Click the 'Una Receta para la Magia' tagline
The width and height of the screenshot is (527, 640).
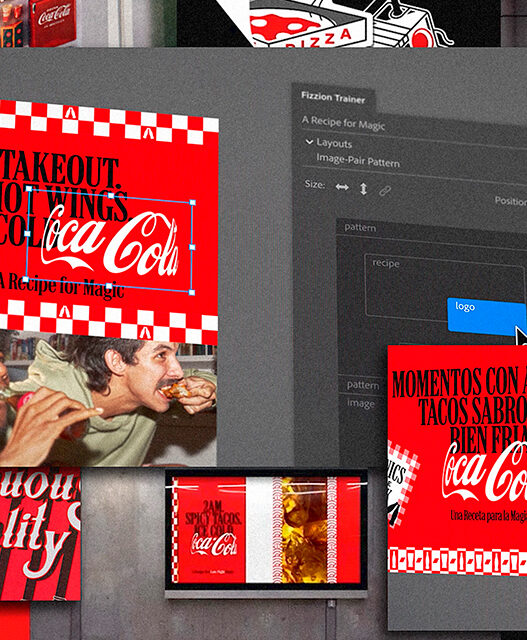click(488, 516)
